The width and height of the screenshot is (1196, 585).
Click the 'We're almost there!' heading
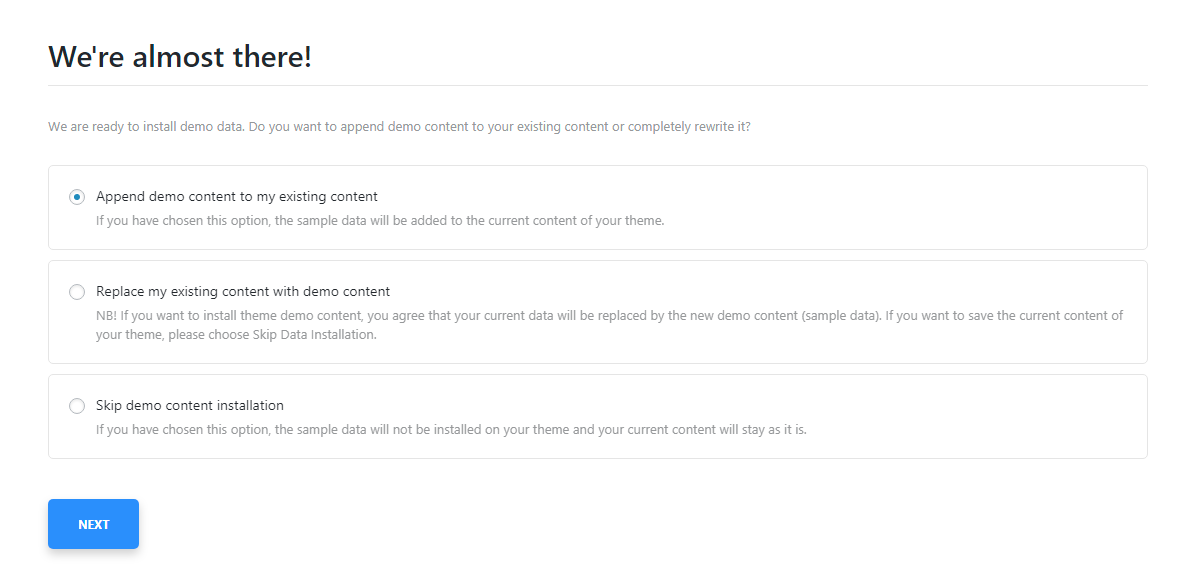coord(180,57)
